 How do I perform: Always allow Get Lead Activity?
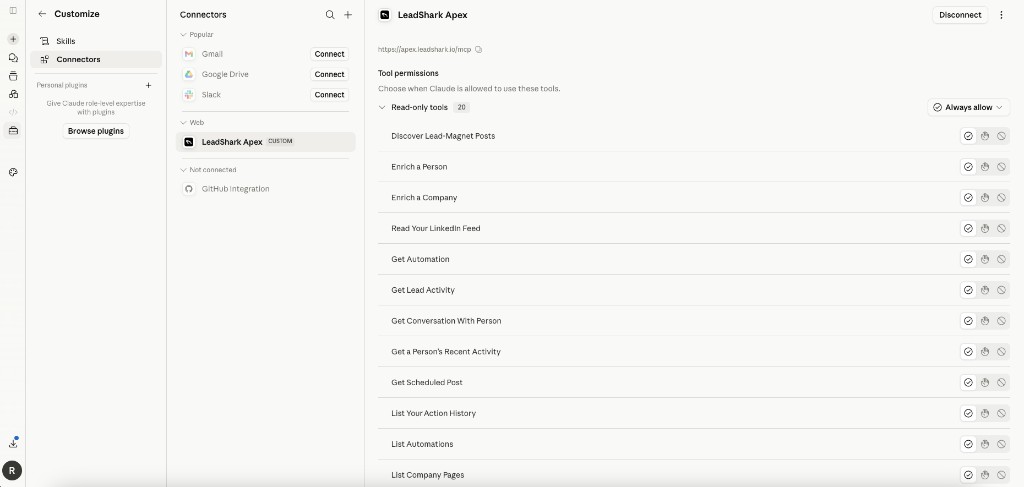(x=968, y=290)
